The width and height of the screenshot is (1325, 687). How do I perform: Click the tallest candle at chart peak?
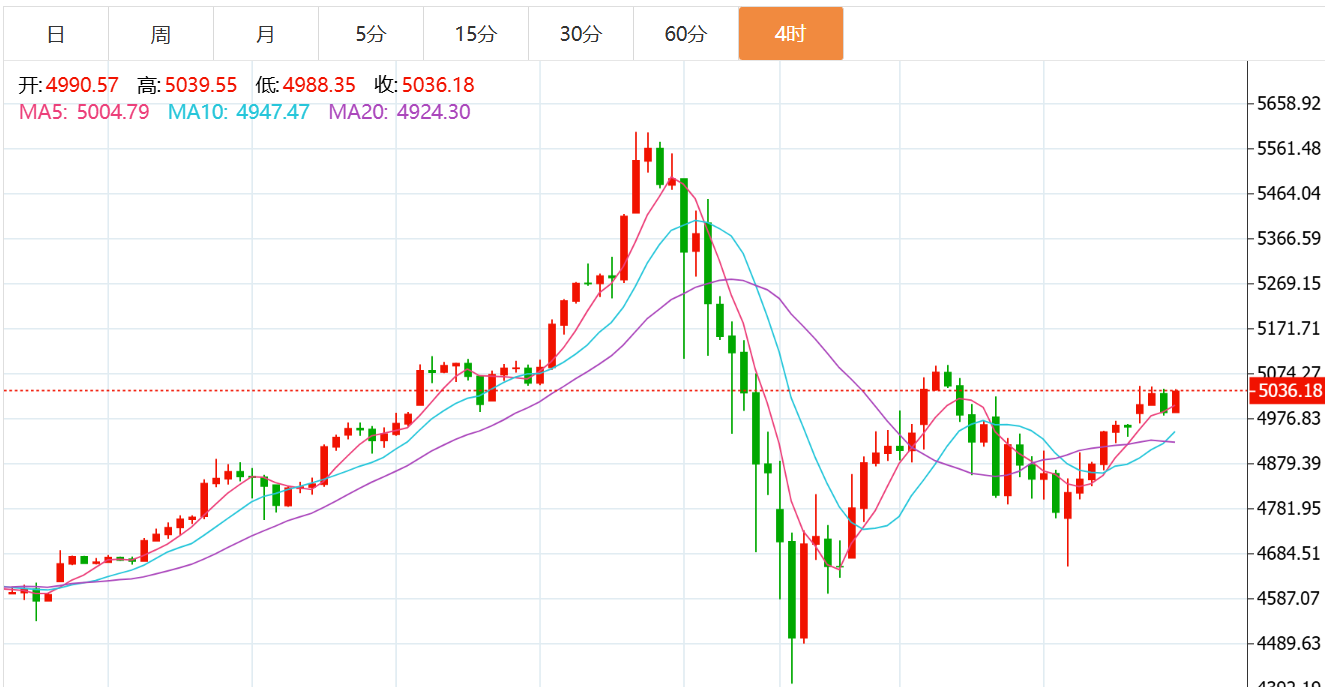click(x=635, y=186)
